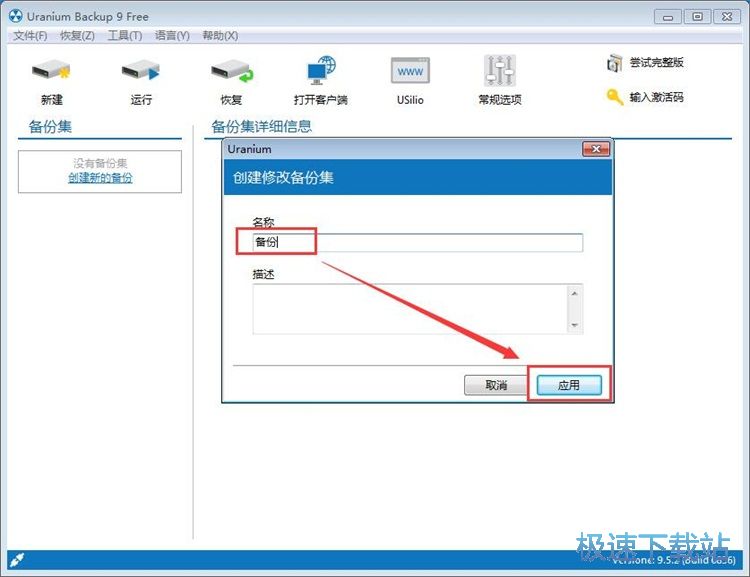The width and height of the screenshot is (750, 577).
Task: Open the 工具(T) menu
Action: pos(124,35)
